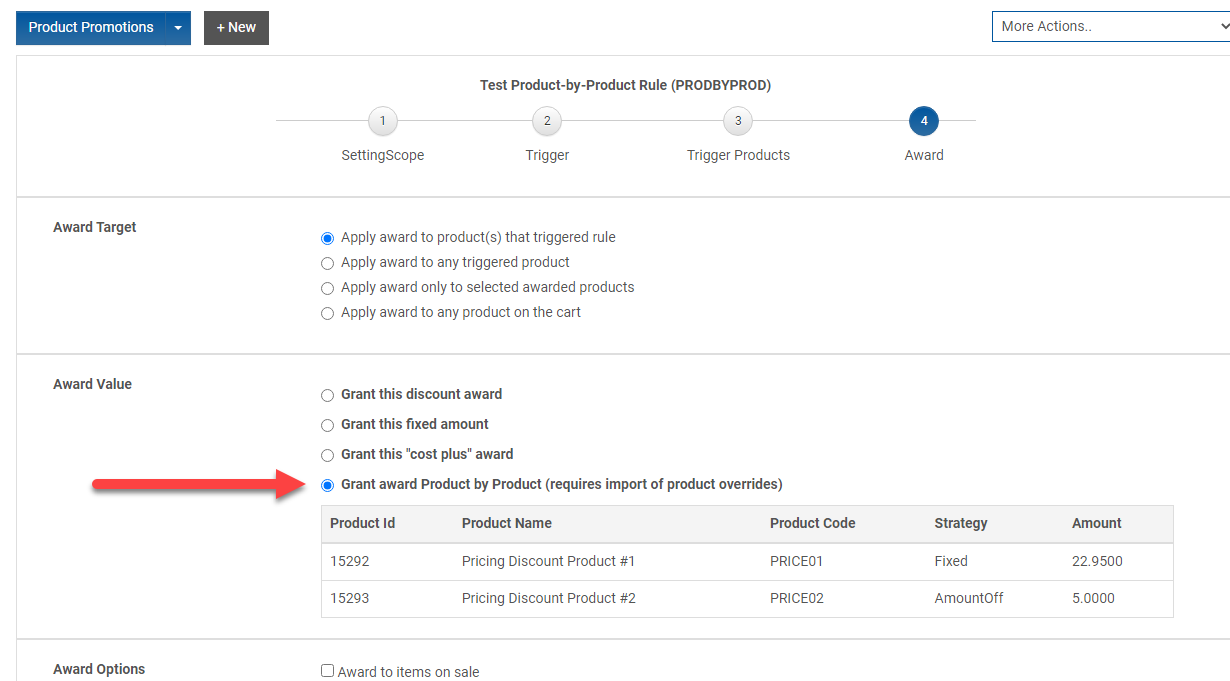The image size is (1230, 681).
Task: Click product code PRICE01
Action: pos(797,561)
